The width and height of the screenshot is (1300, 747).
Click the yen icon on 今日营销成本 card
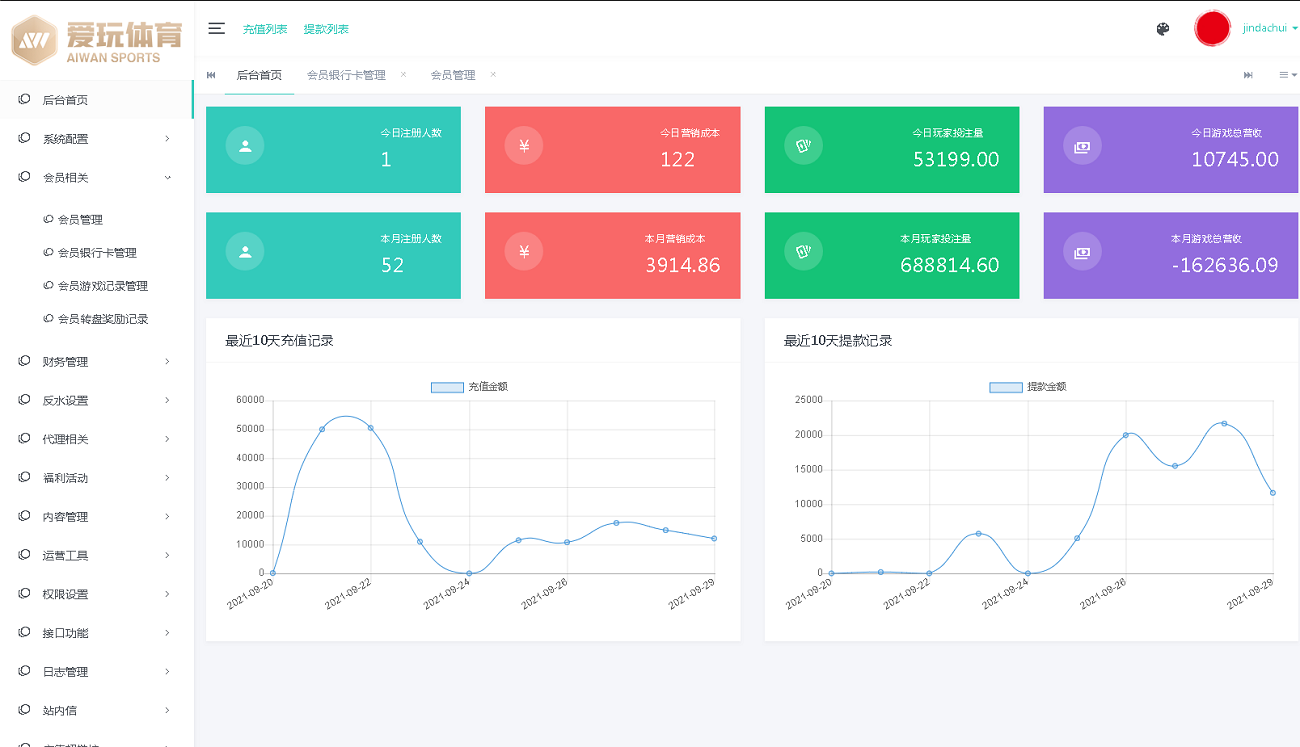524,147
